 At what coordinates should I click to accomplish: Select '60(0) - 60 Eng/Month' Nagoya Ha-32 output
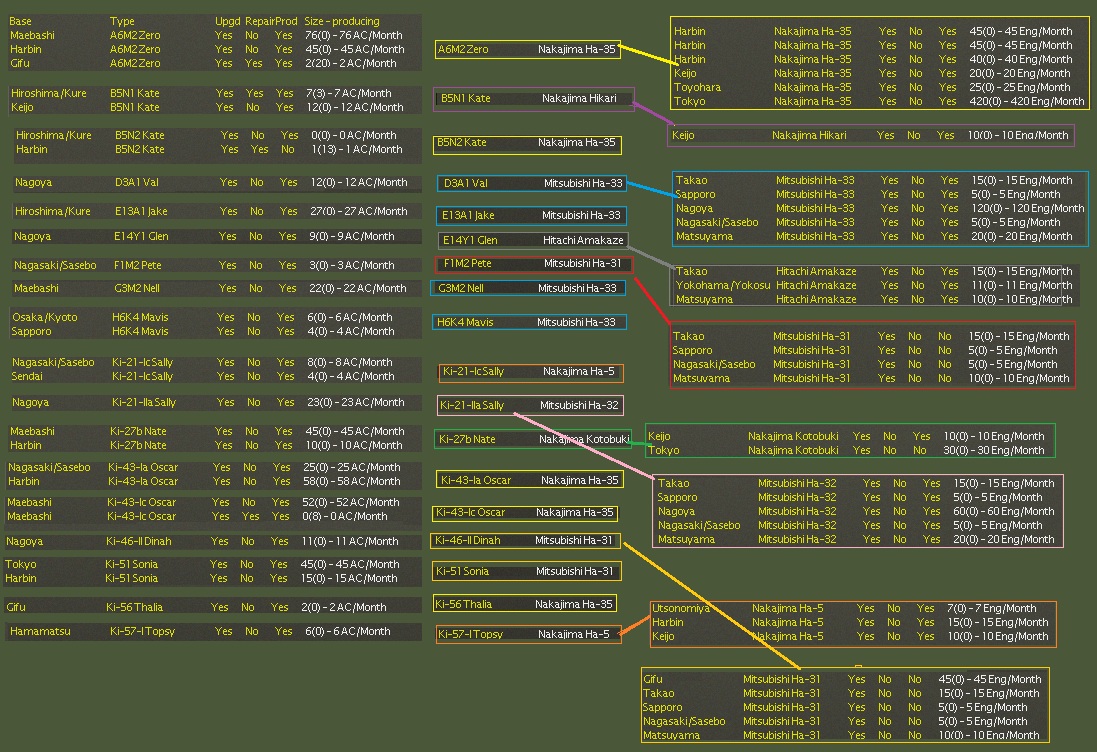point(1003,511)
